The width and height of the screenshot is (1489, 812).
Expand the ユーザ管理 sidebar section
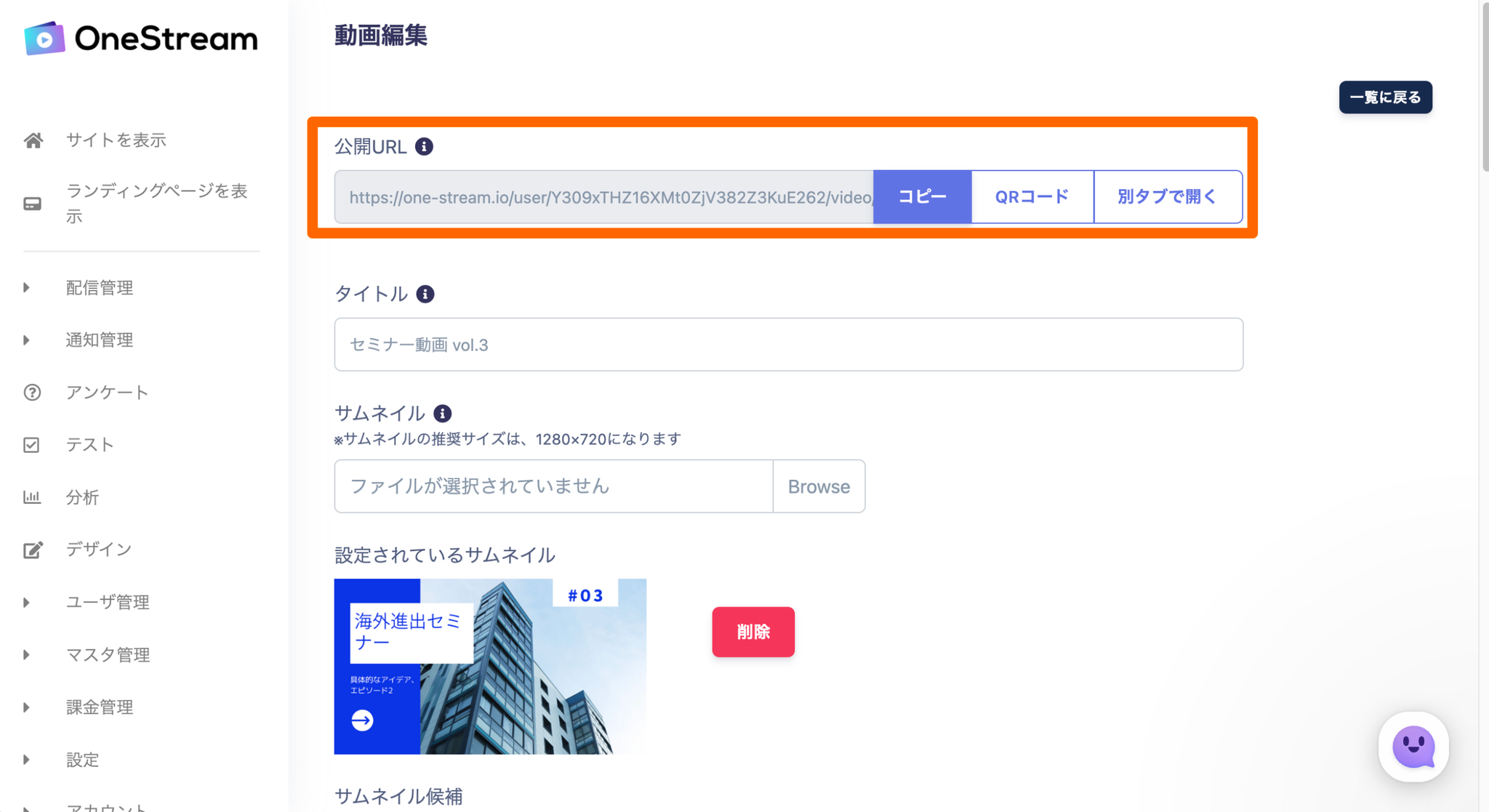pyautogui.click(x=27, y=603)
